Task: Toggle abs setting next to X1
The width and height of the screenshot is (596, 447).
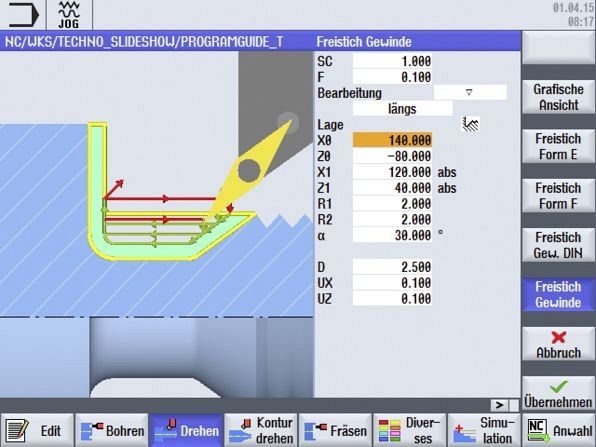Action: pos(447,172)
